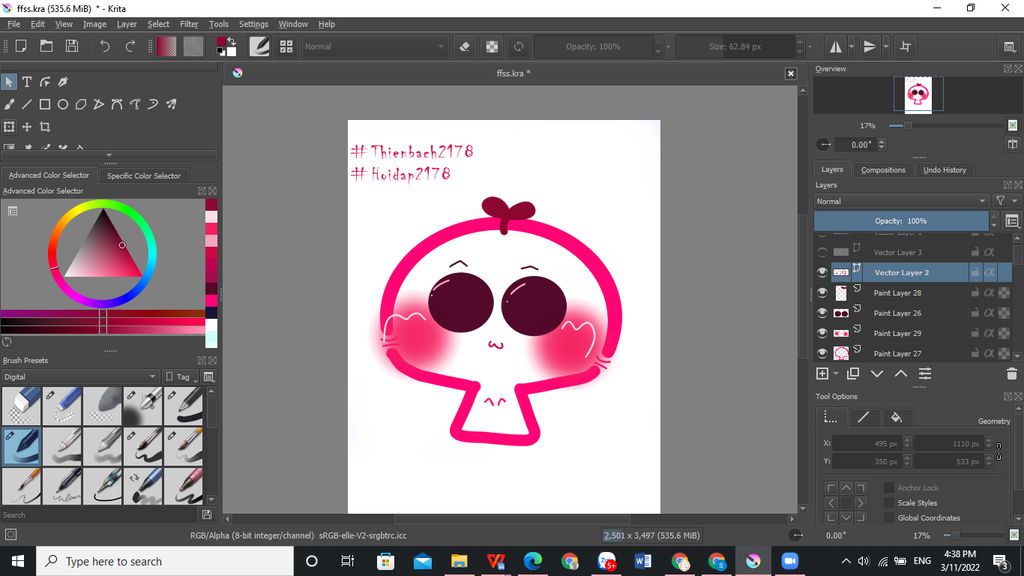Enable Scale Styles checkbox
1024x576 pixels.
tap(889, 503)
